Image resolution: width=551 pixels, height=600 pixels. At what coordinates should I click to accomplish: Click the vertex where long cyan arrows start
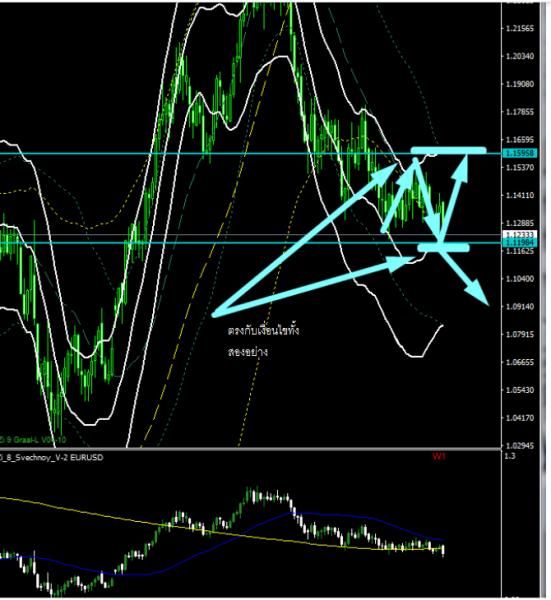(214, 315)
